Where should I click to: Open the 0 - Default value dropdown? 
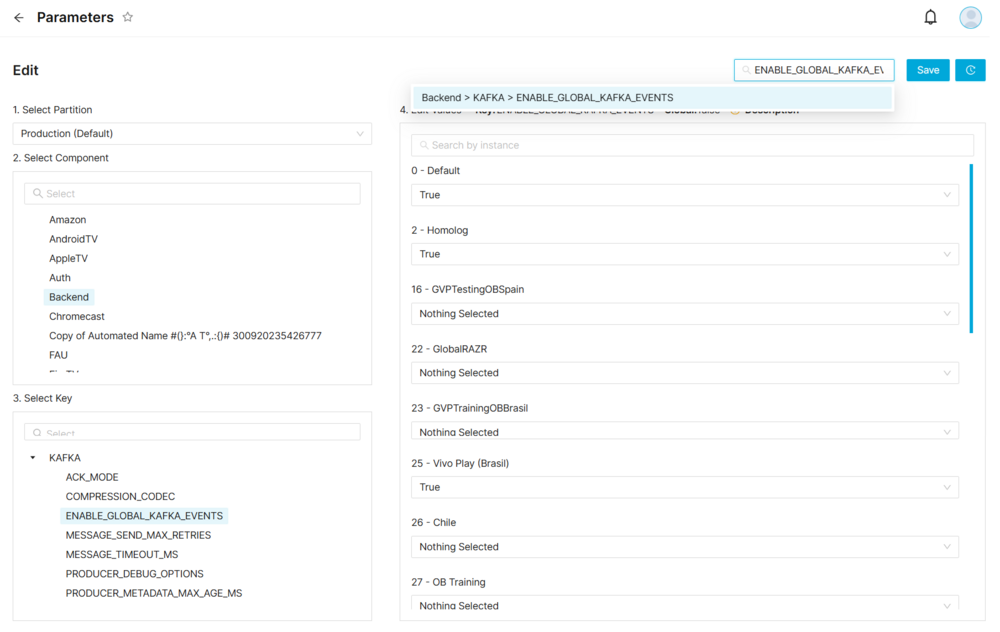tap(684, 195)
